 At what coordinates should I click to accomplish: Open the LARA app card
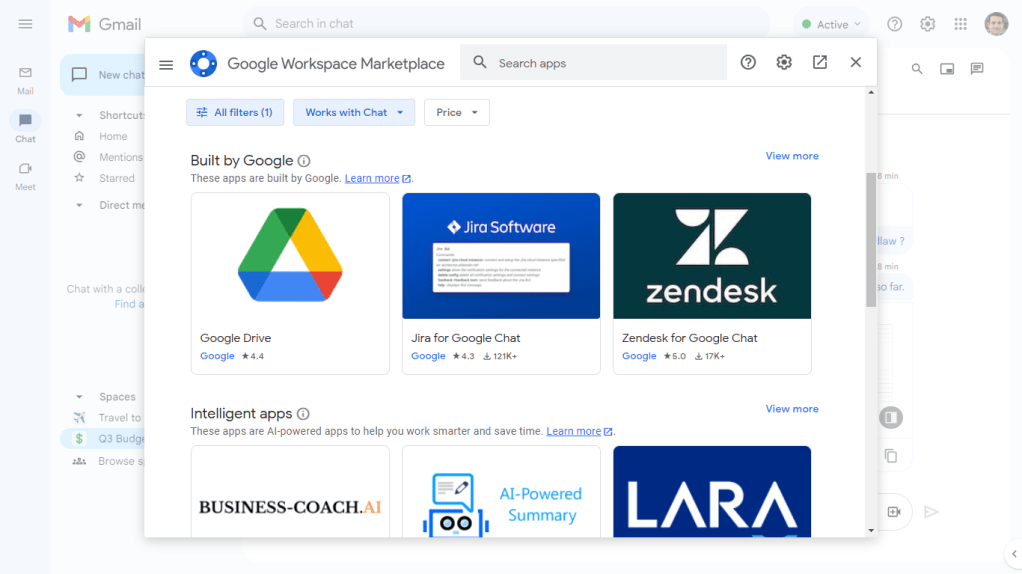tap(712, 492)
